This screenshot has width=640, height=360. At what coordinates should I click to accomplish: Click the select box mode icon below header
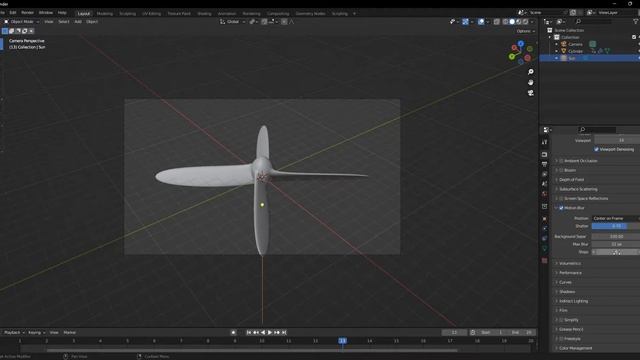click(5, 31)
